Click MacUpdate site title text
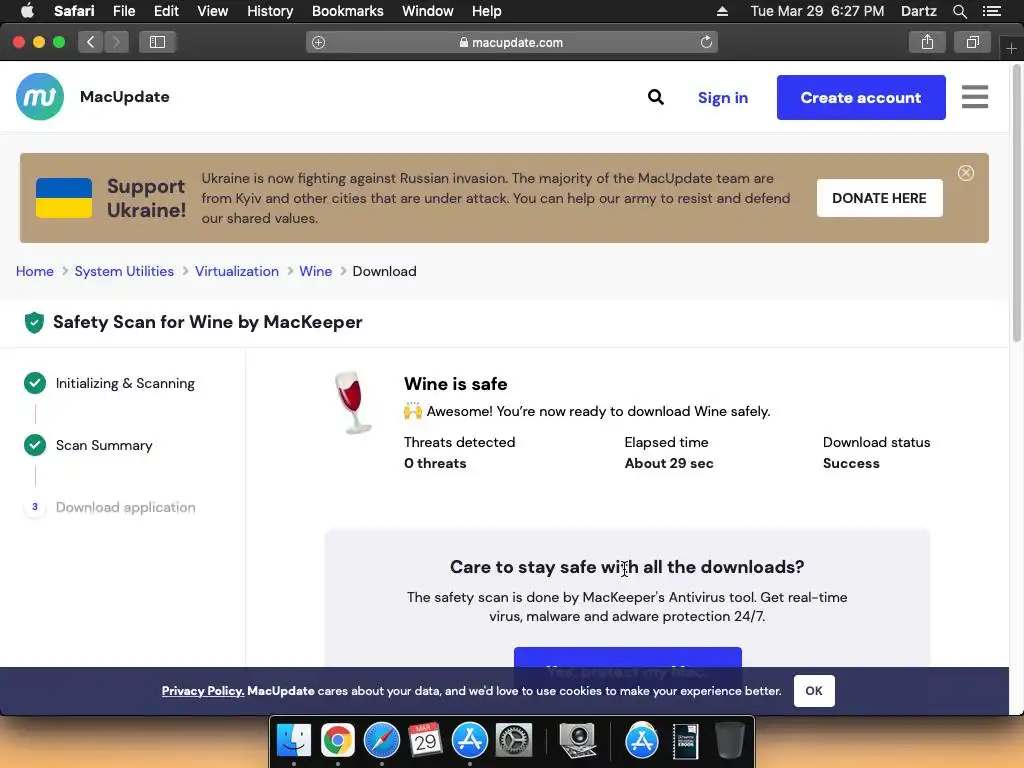 (x=125, y=97)
